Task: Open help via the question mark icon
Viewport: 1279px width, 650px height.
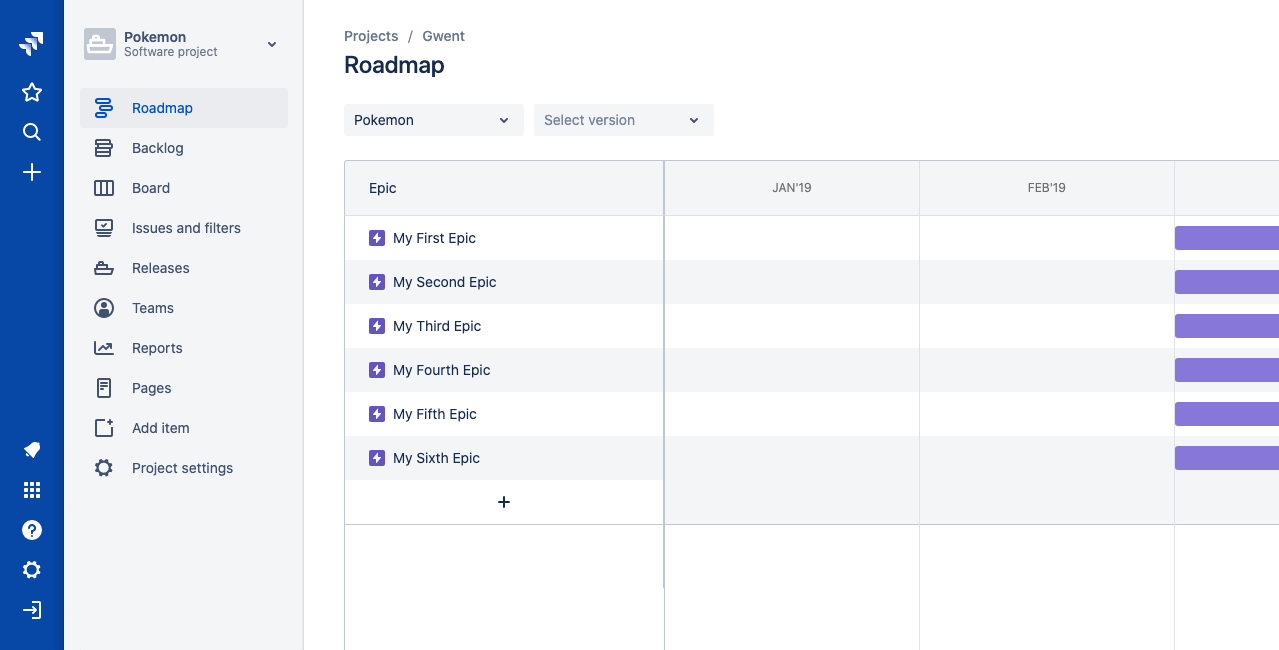Action: click(31, 530)
